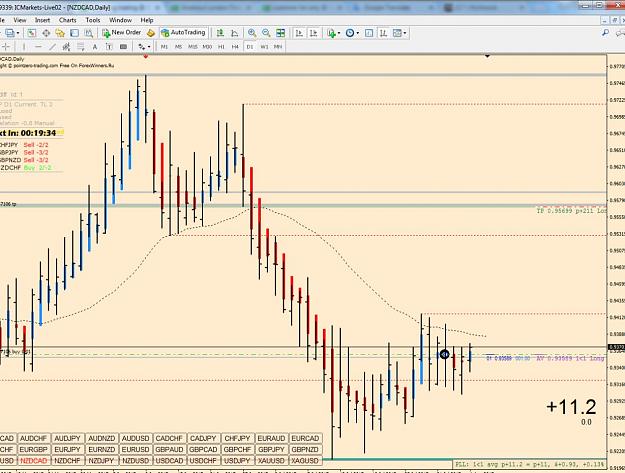Open the View menu
Viewport: 625px width, 473px height.
click(x=20, y=20)
